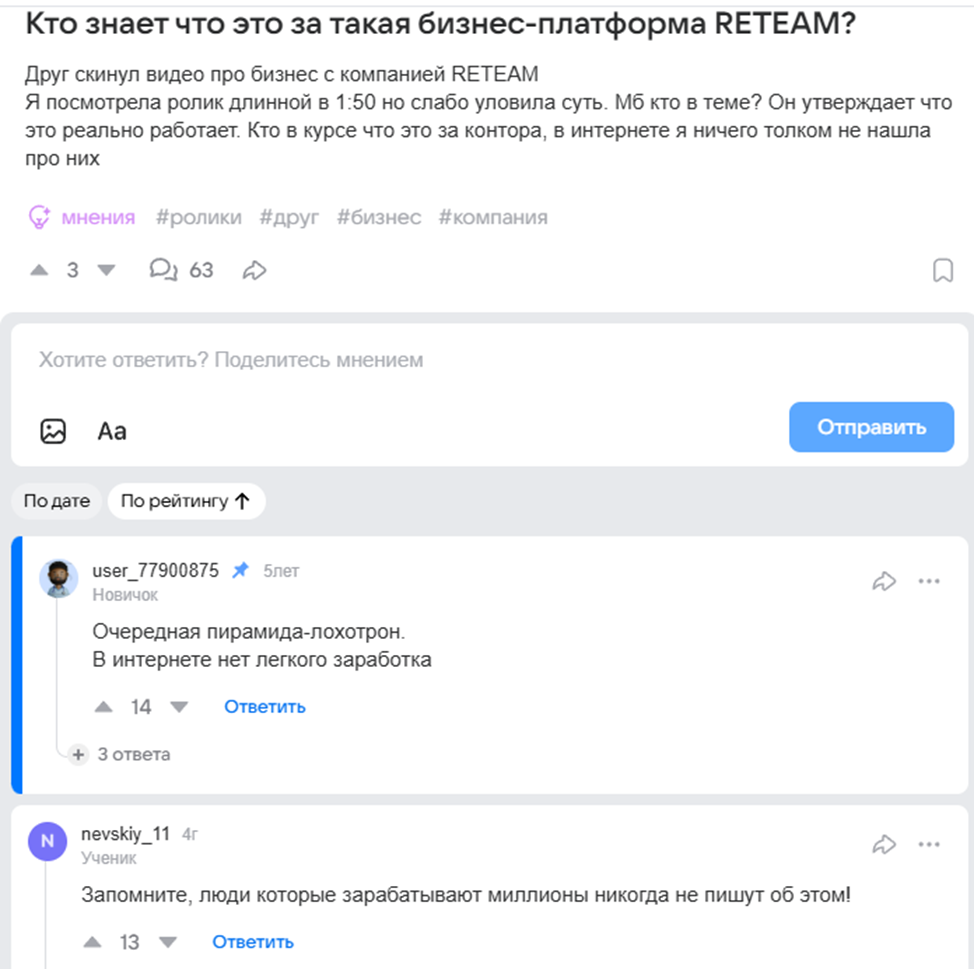
Task: Sort comments with По дате tab
Action: coord(57,502)
